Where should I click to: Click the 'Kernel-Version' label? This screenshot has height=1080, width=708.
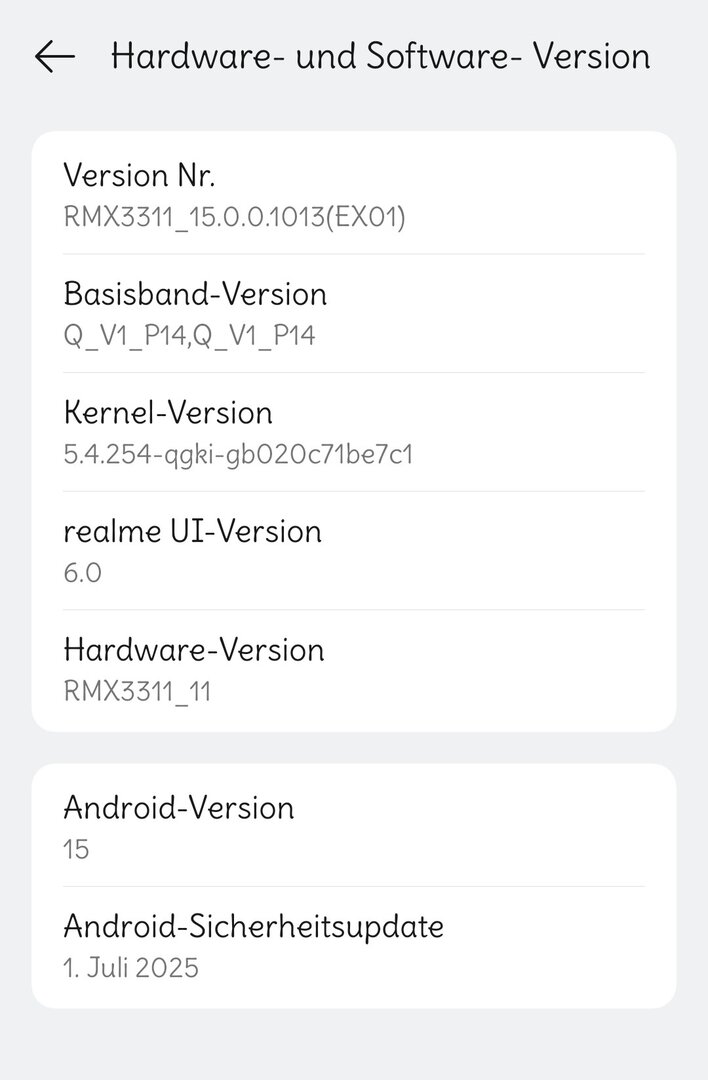coord(168,412)
